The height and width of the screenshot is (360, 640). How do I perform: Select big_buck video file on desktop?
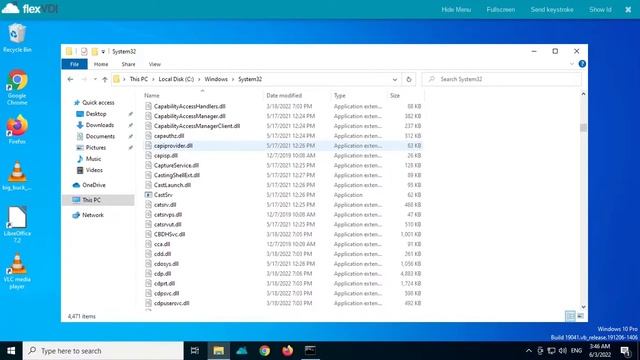click(x=17, y=176)
